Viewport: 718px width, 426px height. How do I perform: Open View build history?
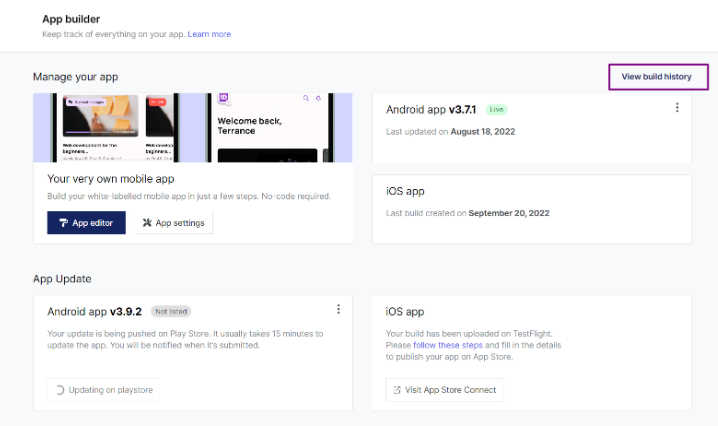(x=658, y=76)
